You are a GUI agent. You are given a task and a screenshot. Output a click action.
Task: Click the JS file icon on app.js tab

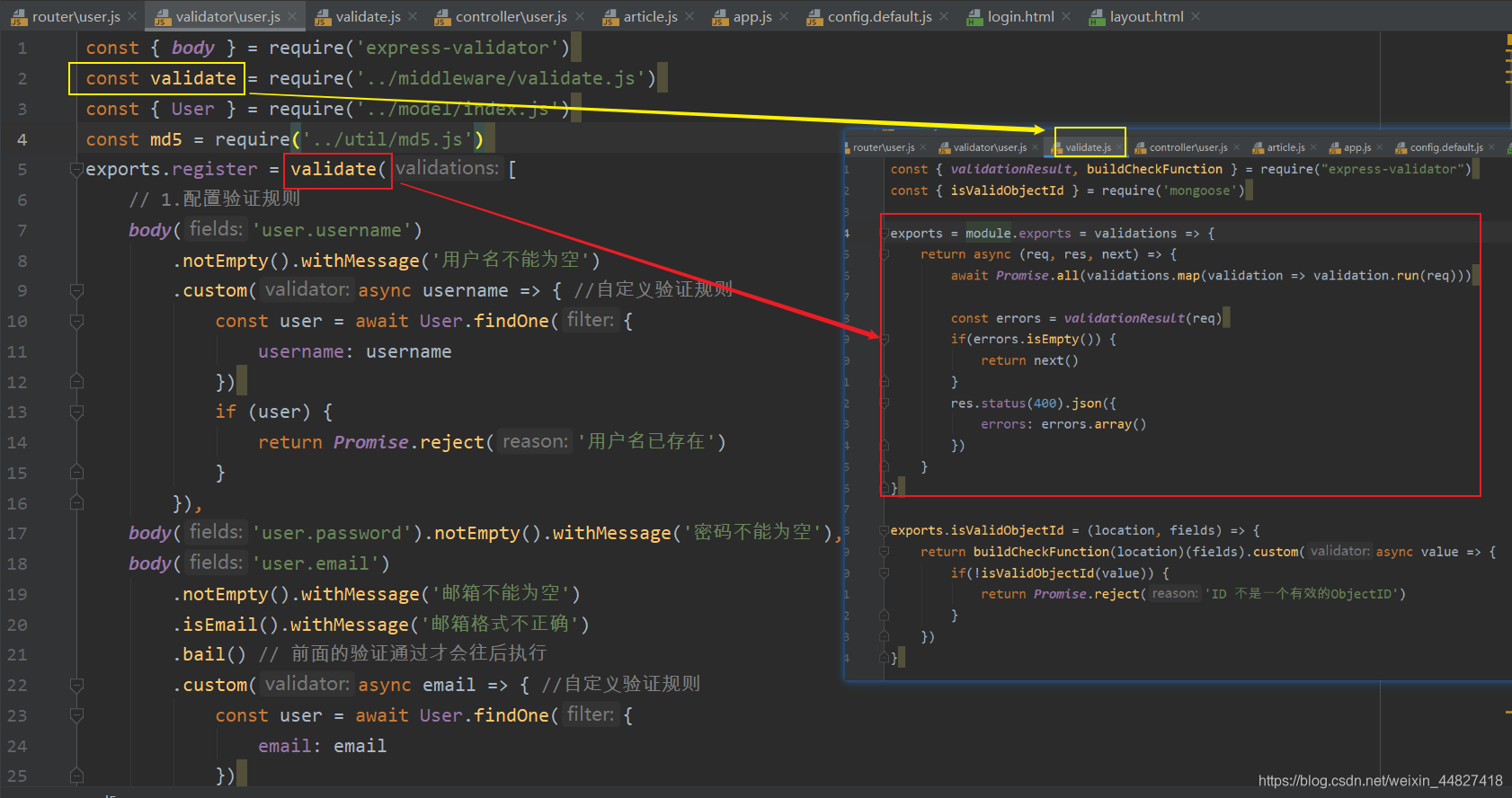pyautogui.click(x=719, y=17)
